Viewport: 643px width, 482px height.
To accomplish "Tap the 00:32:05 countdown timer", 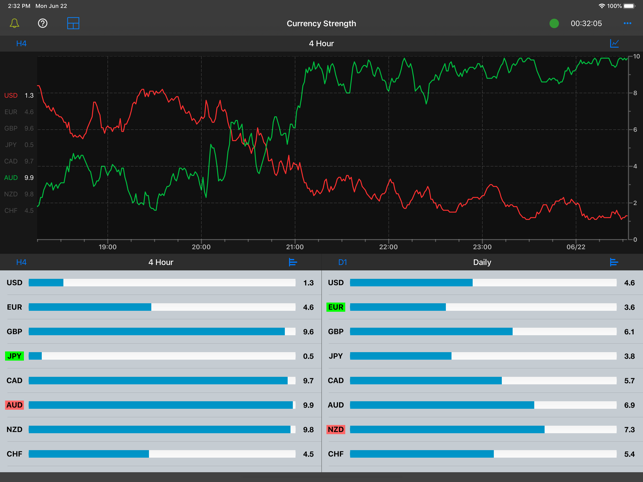I will pos(586,23).
